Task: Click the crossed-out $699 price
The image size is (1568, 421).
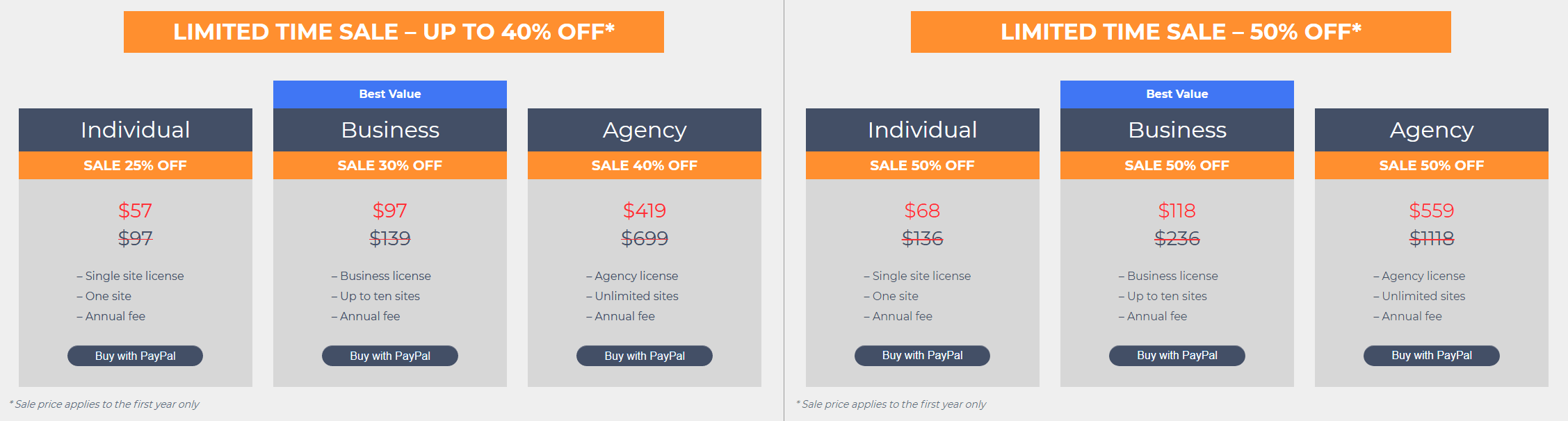Action: [644, 238]
